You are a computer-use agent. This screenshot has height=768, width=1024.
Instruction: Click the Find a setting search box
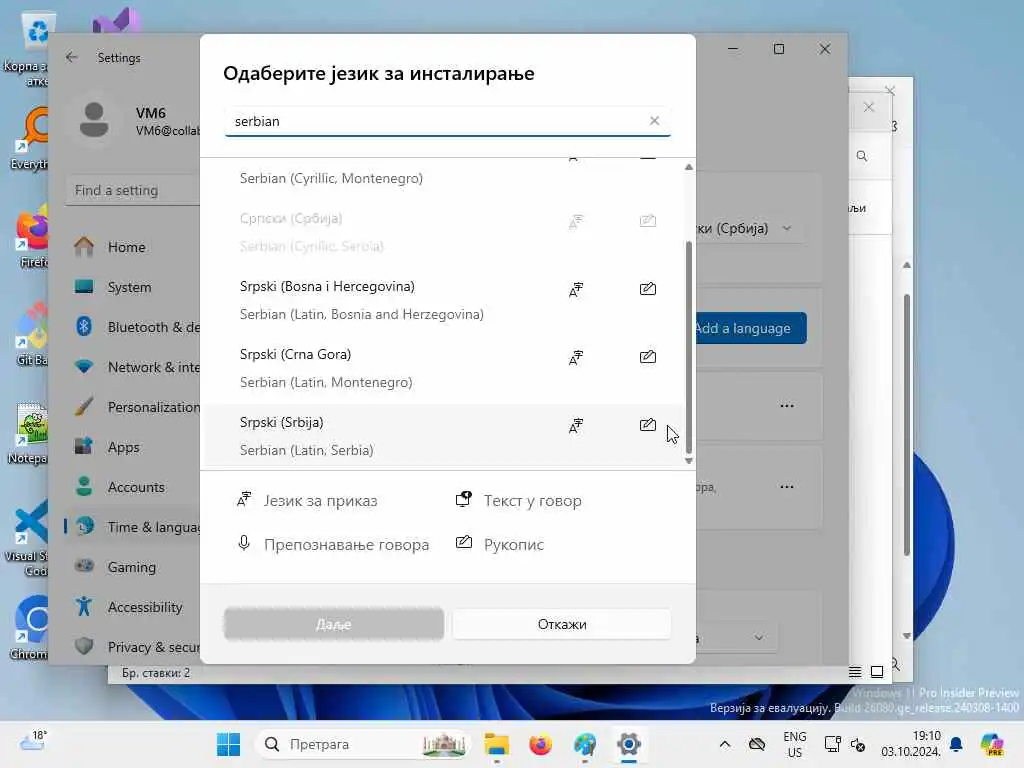pos(133,190)
